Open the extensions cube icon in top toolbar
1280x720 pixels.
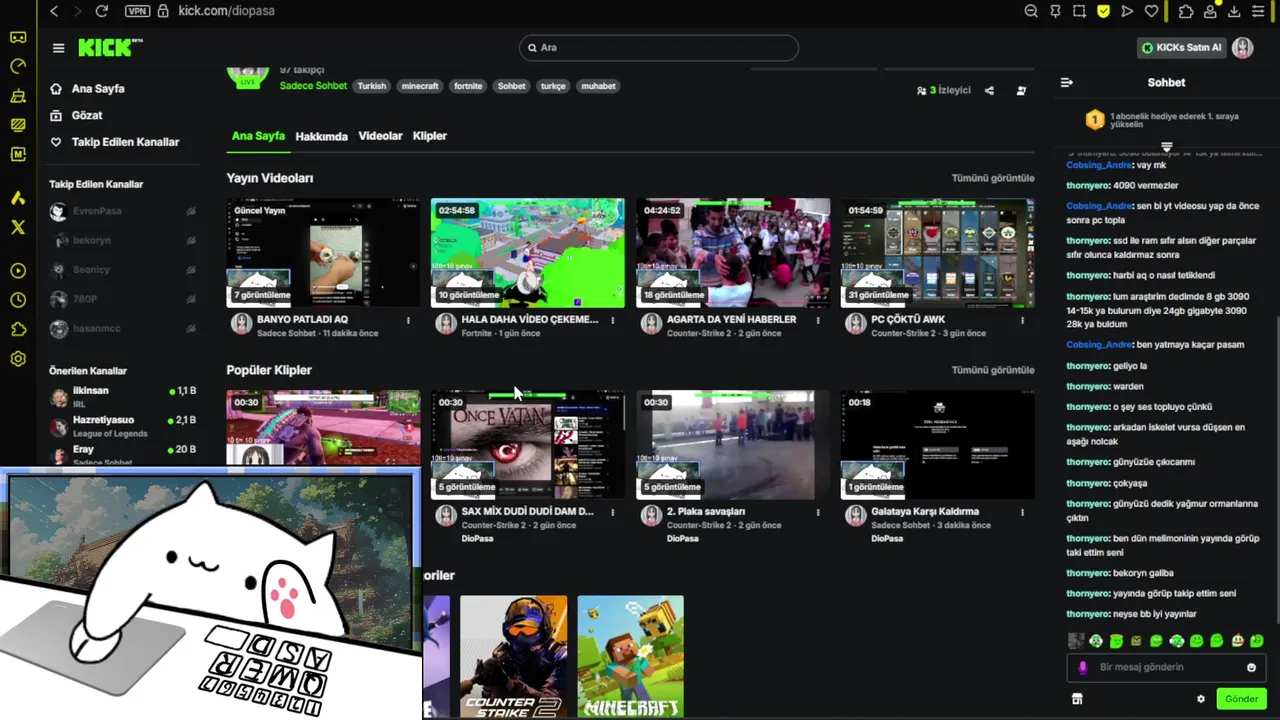(x=1186, y=11)
